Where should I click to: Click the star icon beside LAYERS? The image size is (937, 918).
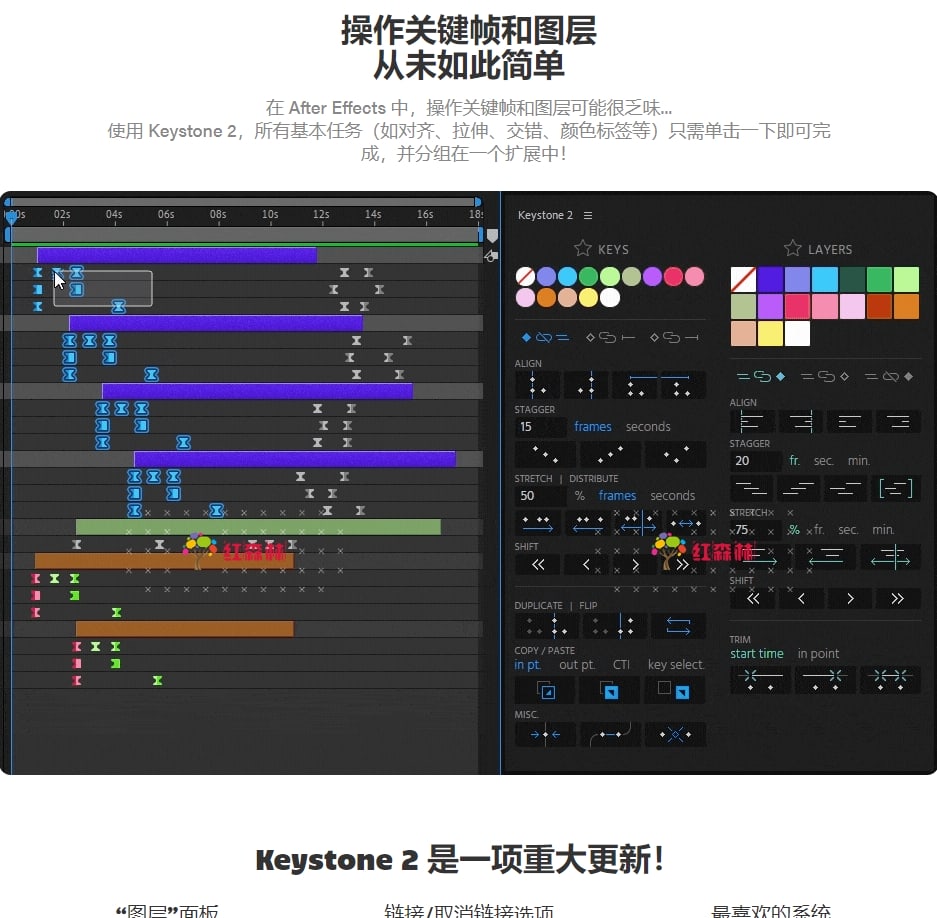point(792,248)
